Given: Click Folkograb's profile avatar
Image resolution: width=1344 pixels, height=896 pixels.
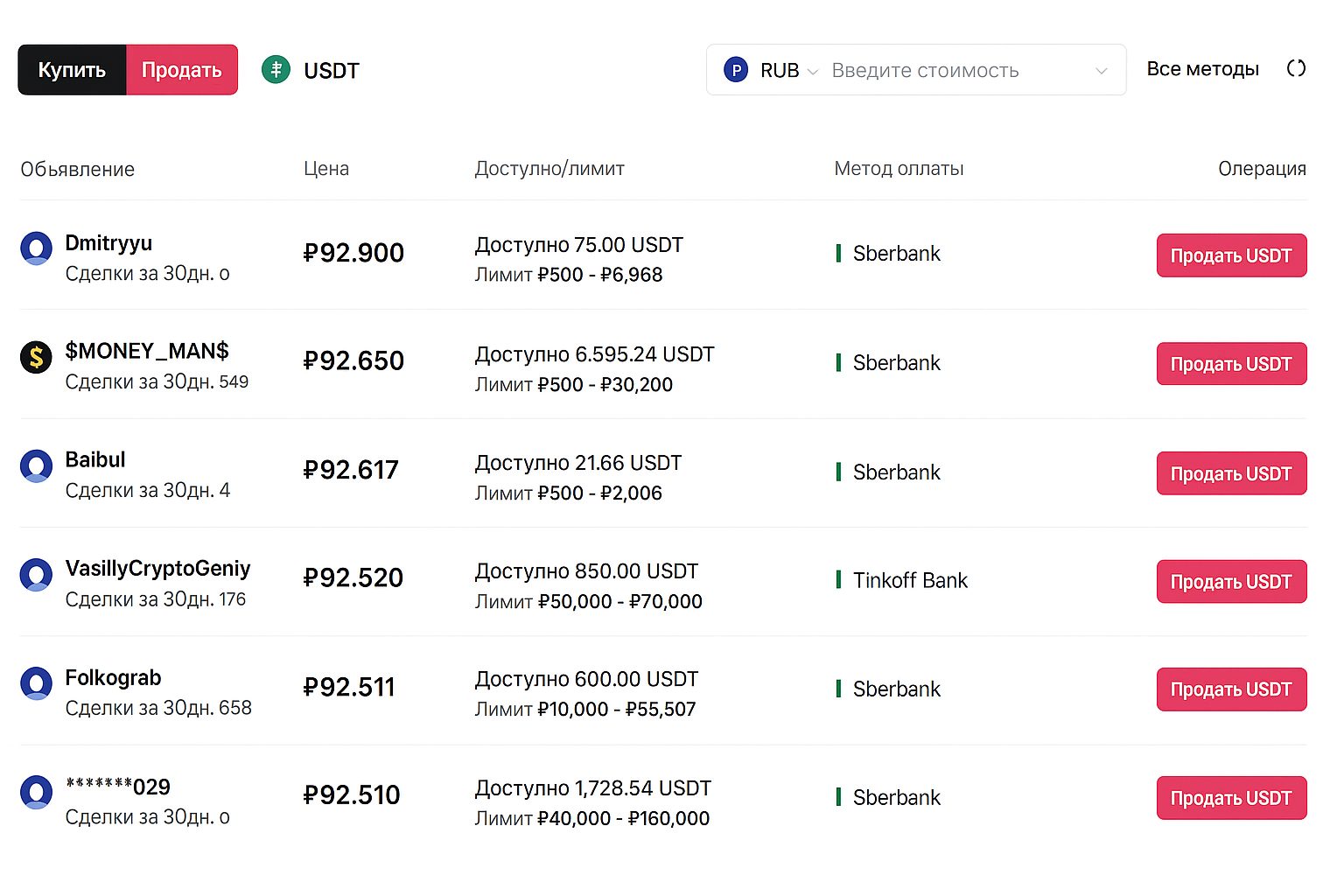Looking at the screenshot, I should pyautogui.click(x=36, y=683).
